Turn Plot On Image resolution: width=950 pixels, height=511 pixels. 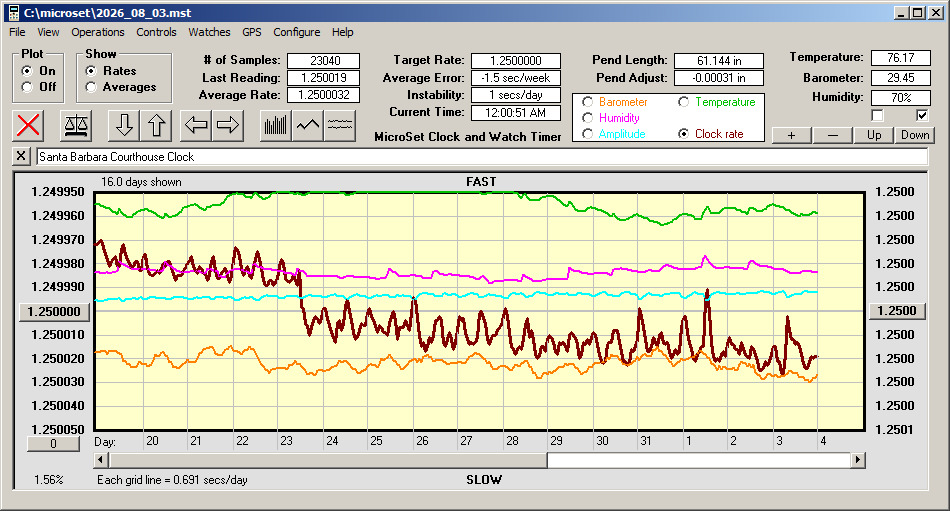coord(27,71)
